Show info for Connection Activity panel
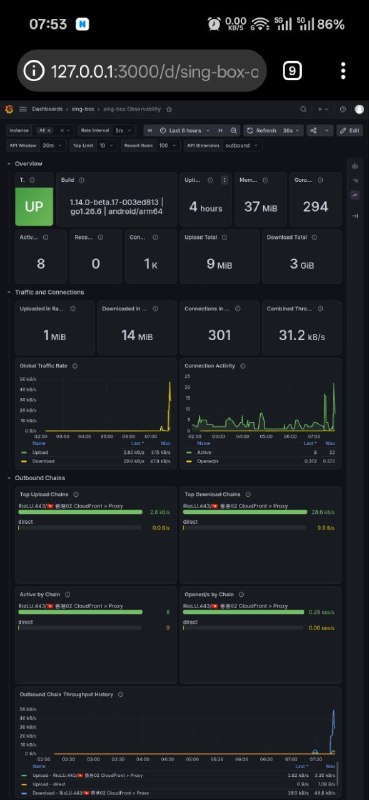This screenshot has height=800, width=369. (242, 366)
